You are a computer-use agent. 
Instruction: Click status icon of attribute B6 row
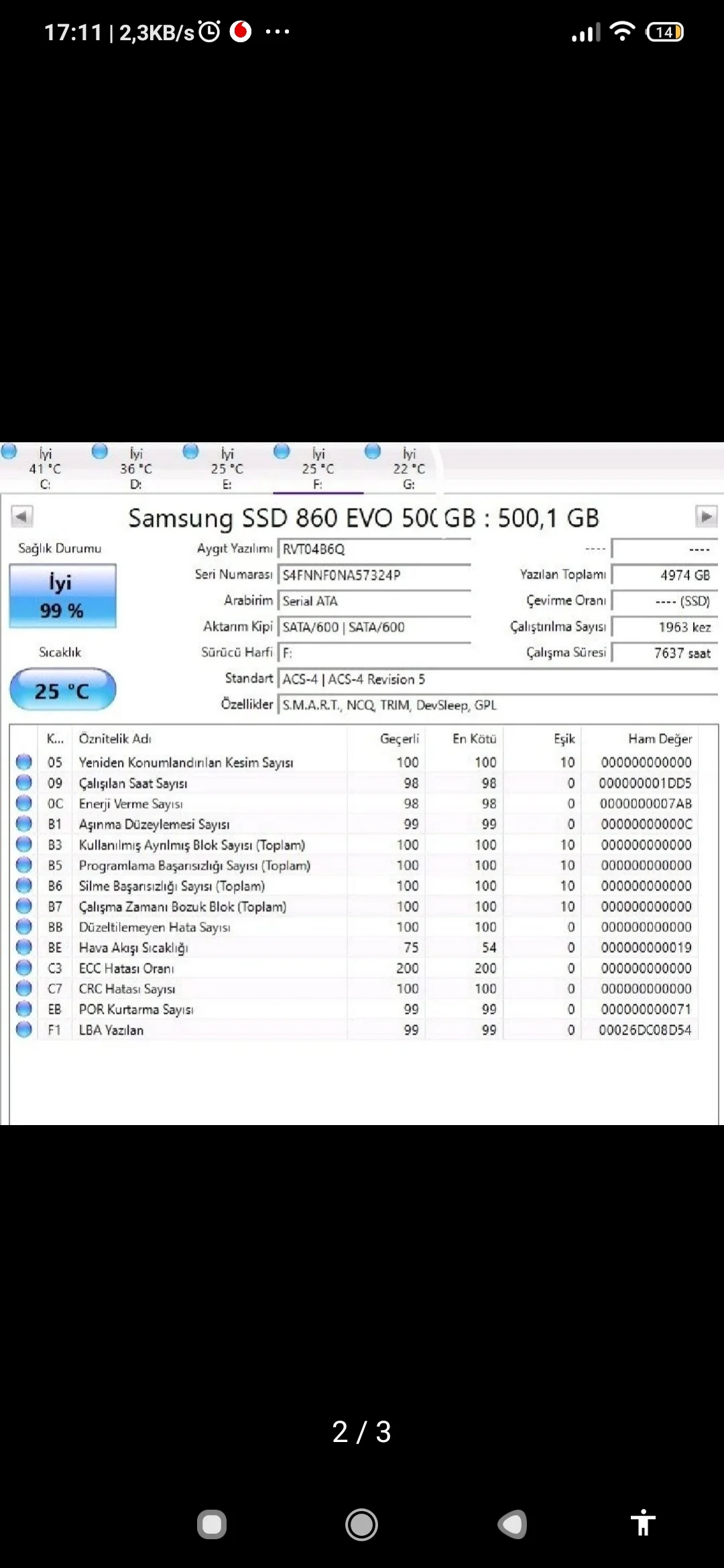[24, 885]
